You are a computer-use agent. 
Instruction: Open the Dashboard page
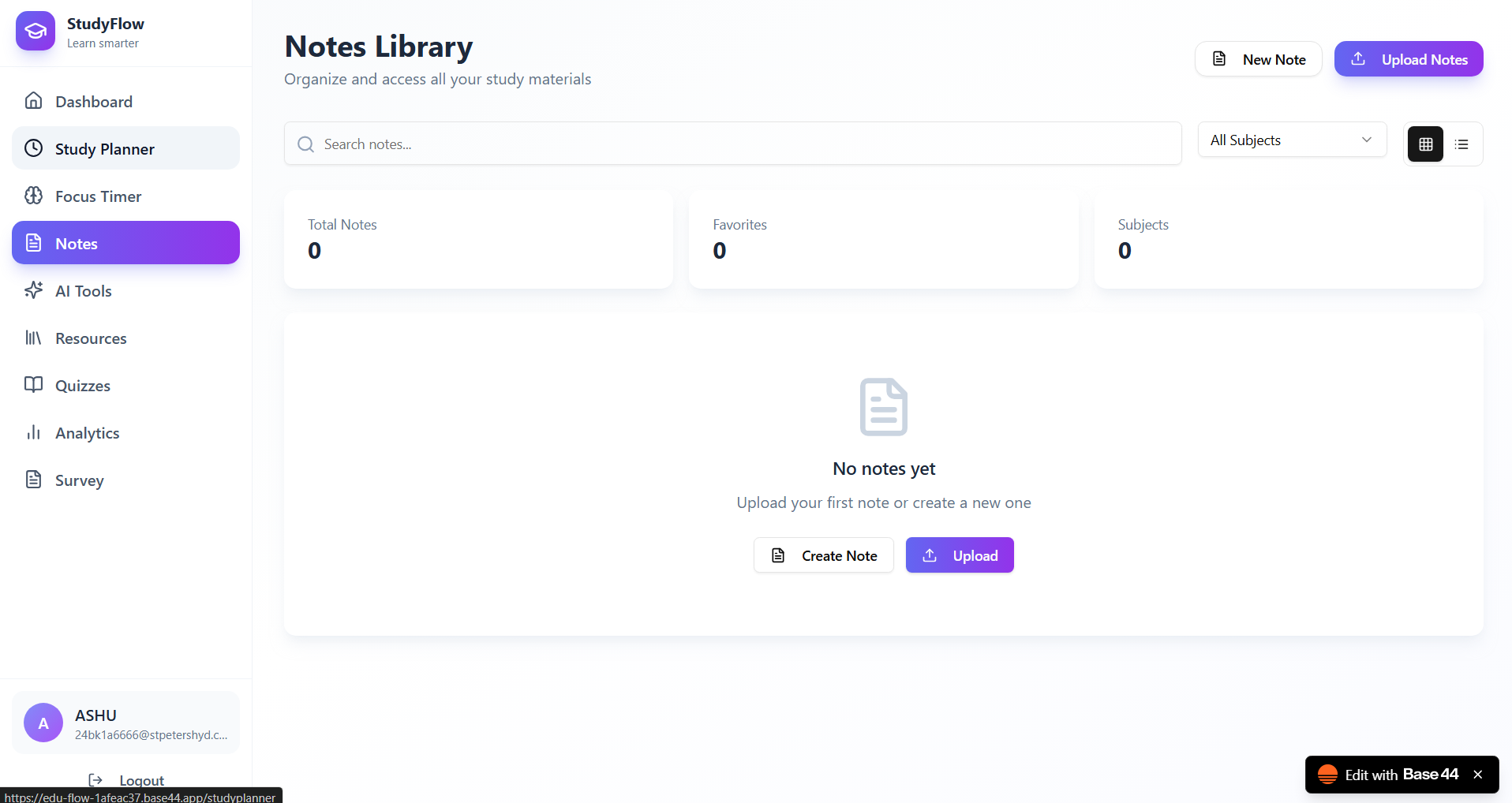[125, 101]
